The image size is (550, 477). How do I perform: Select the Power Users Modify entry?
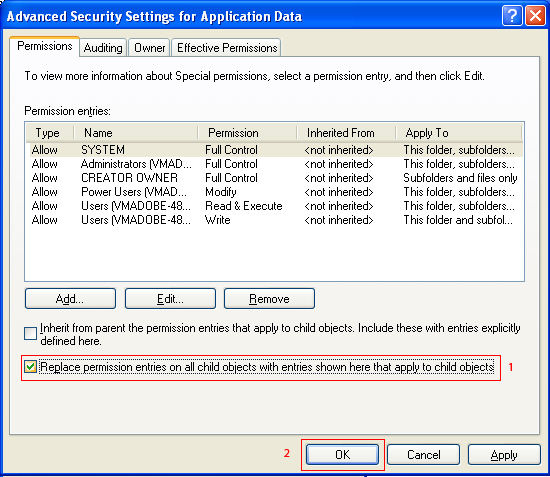[x=274, y=192]
